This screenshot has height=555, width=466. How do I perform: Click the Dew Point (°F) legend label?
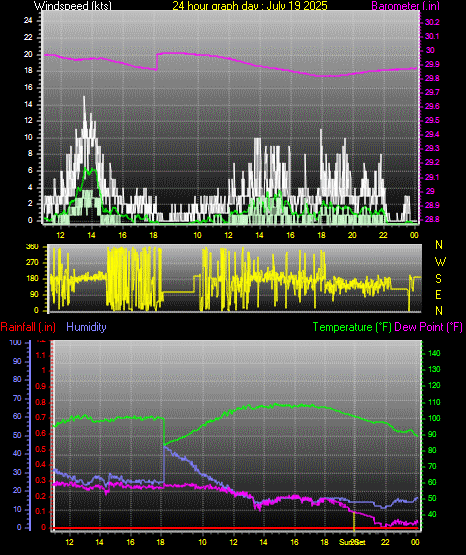(428, 327)
